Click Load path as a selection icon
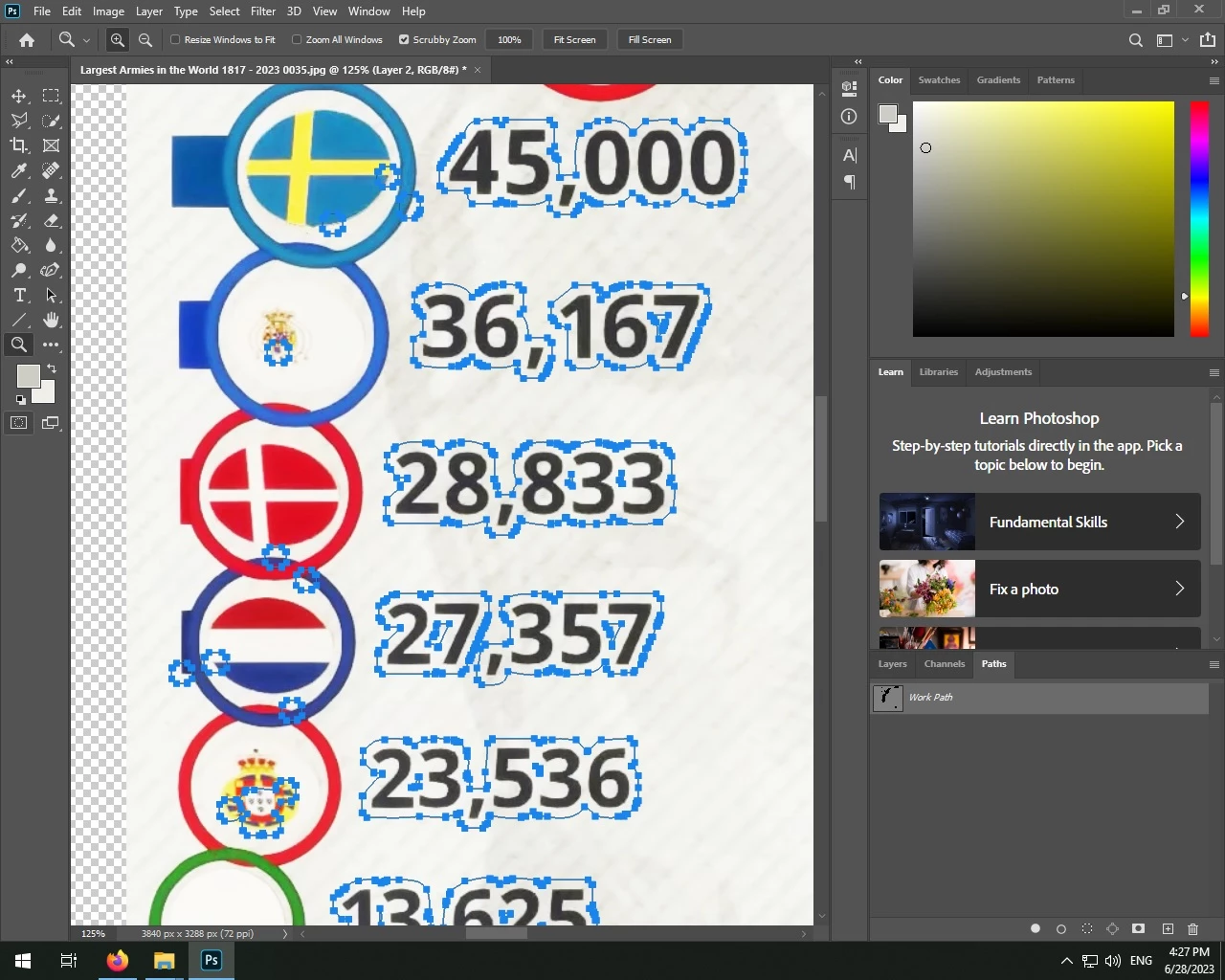This screenshot has height=980, width=1225. [1087, 928]
